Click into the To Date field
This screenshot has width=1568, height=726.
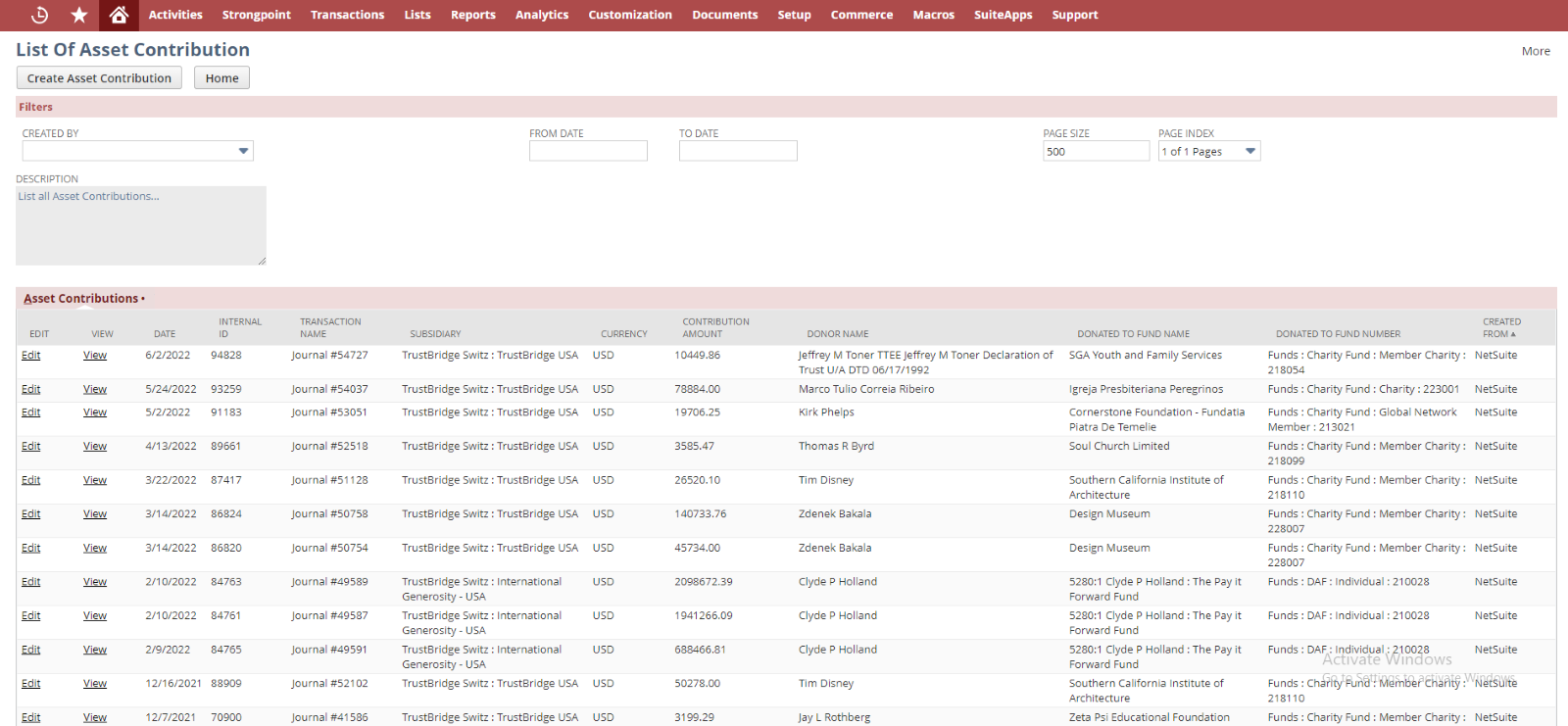pyautogui.click(x=738, y=151)
